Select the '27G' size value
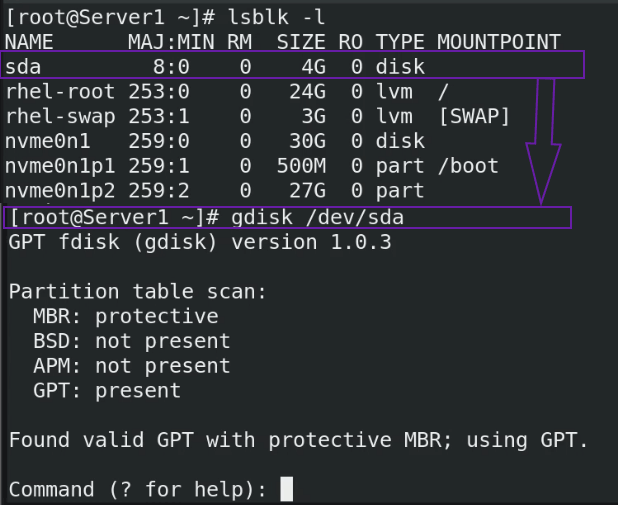The image size is (618, 505). [x=307, y=191]
